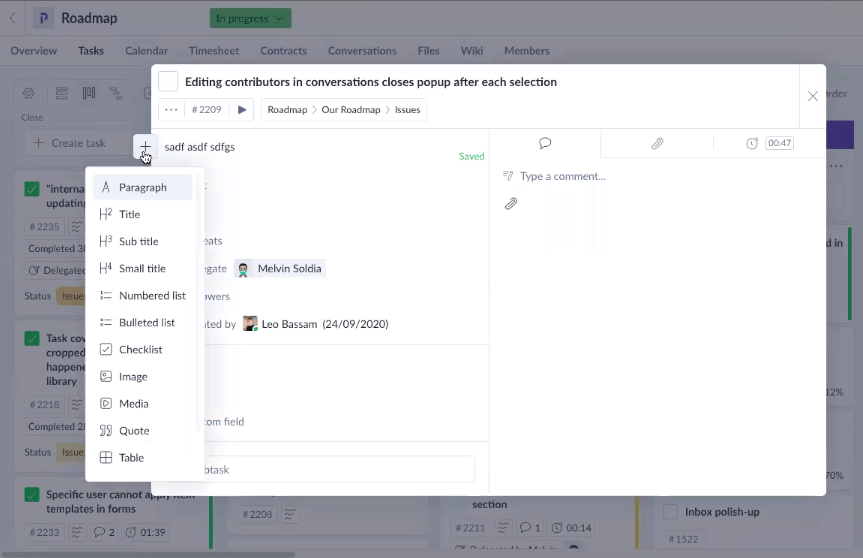Click description icon on task #2218
863x558 pixels.
[x=77, y=404]
